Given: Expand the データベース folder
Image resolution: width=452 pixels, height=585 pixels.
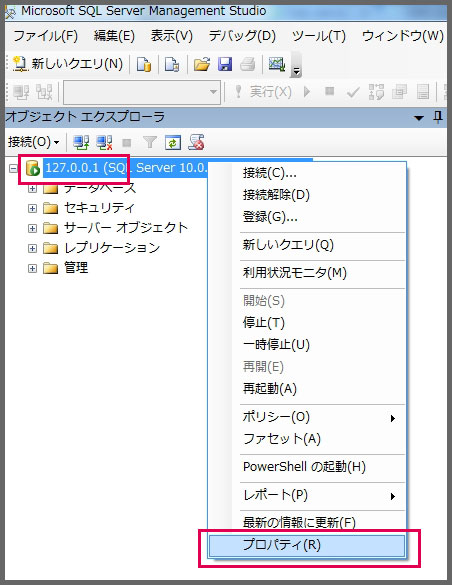Looking at the screenshot, I should click(32, 188).
